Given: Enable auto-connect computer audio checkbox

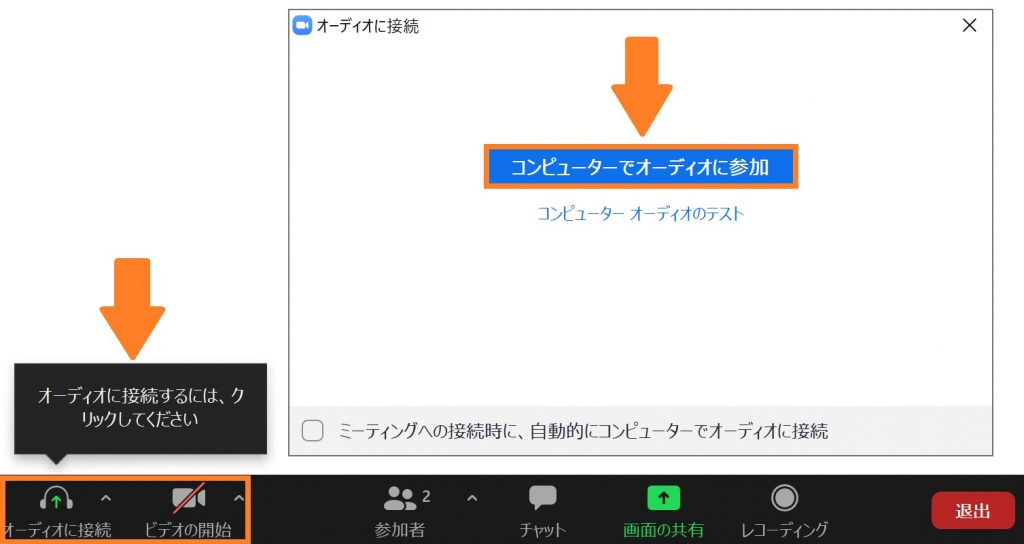Looking at the screenshot, I should 312,431.
